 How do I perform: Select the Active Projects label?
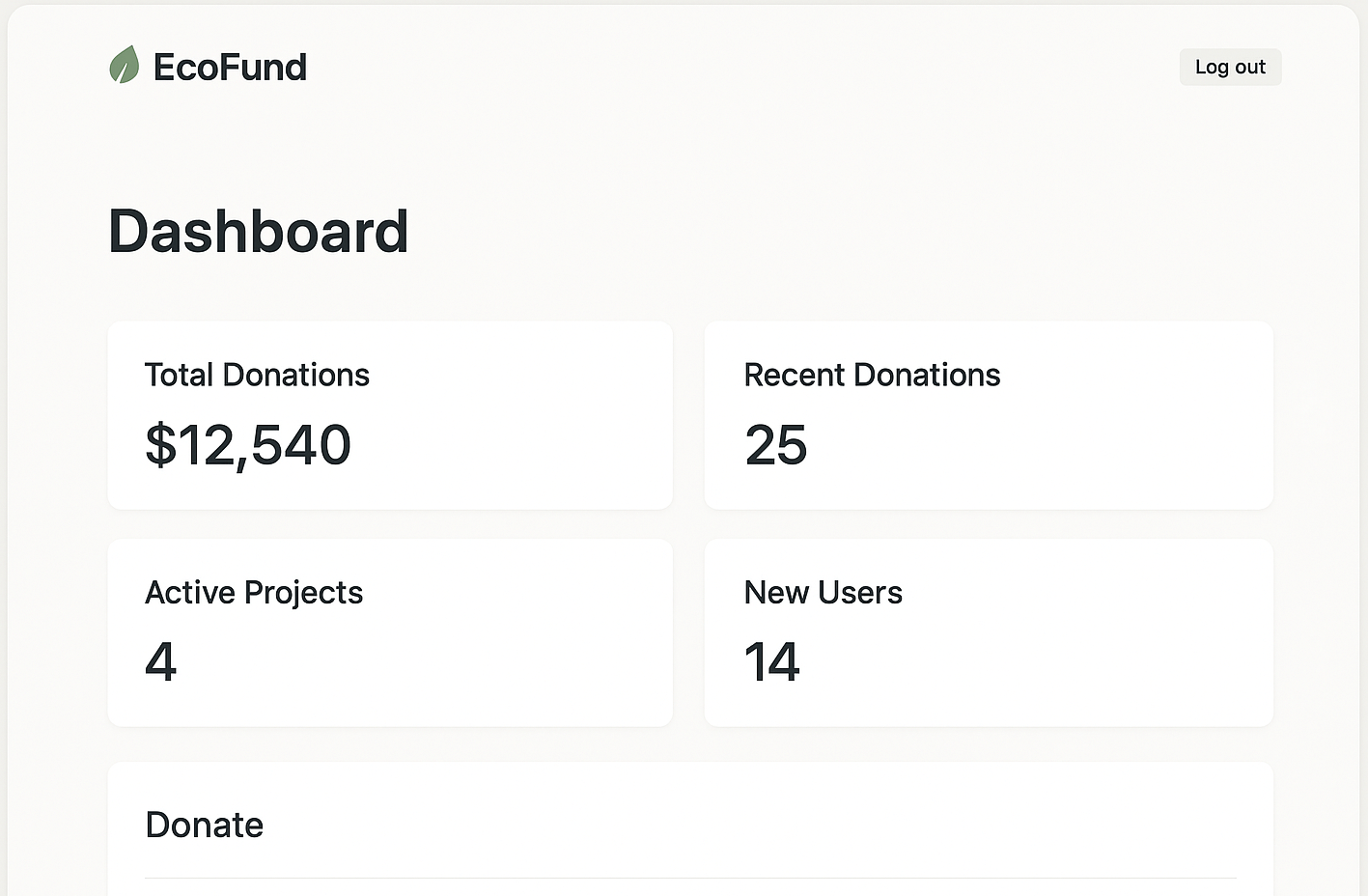(254, 592)
